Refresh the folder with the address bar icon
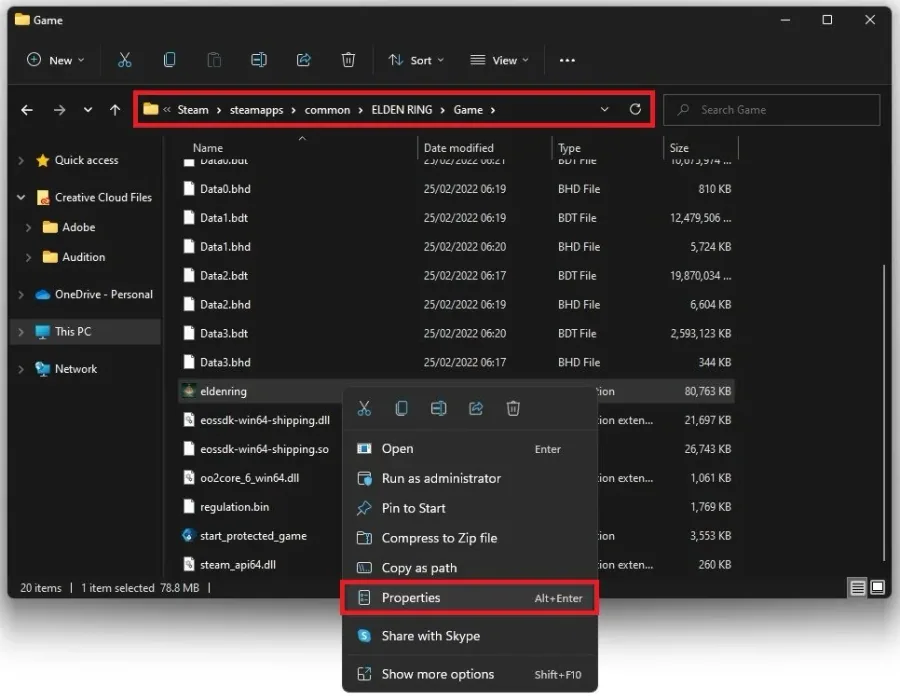 pyautogui.click(x=635, y=109)
